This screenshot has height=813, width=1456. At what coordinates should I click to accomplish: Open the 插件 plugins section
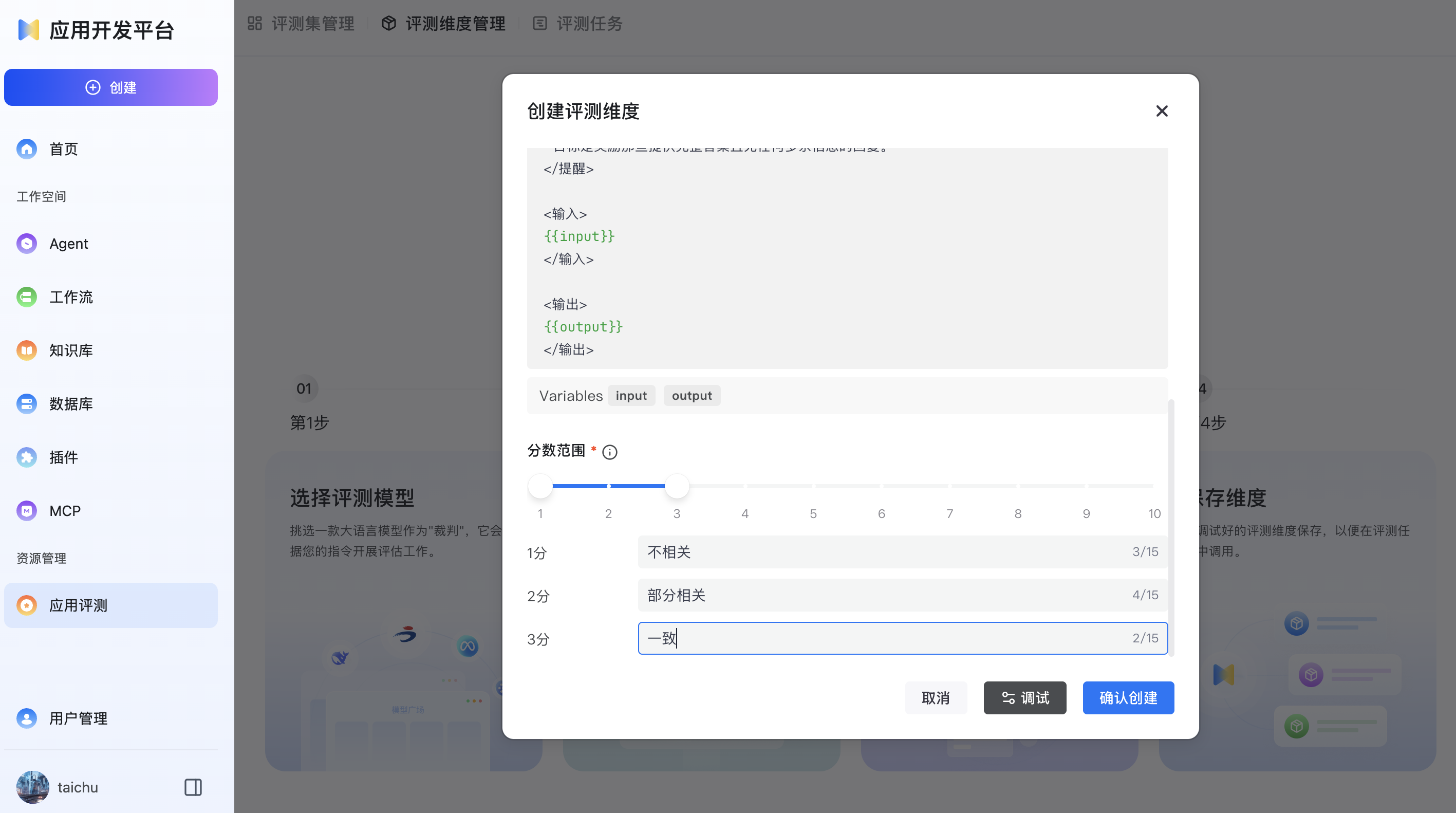point(63,457)
